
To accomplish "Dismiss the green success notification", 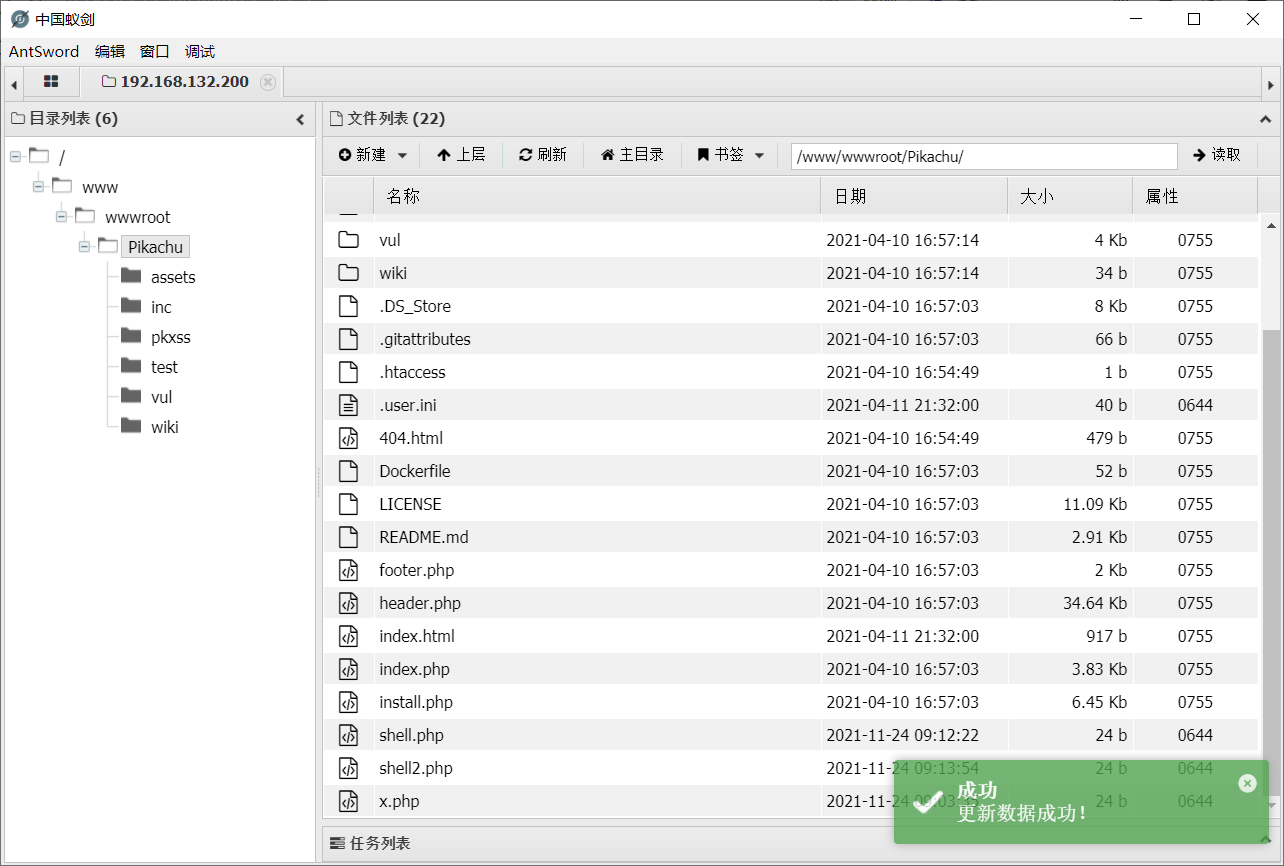I will tap(1247, 783).
